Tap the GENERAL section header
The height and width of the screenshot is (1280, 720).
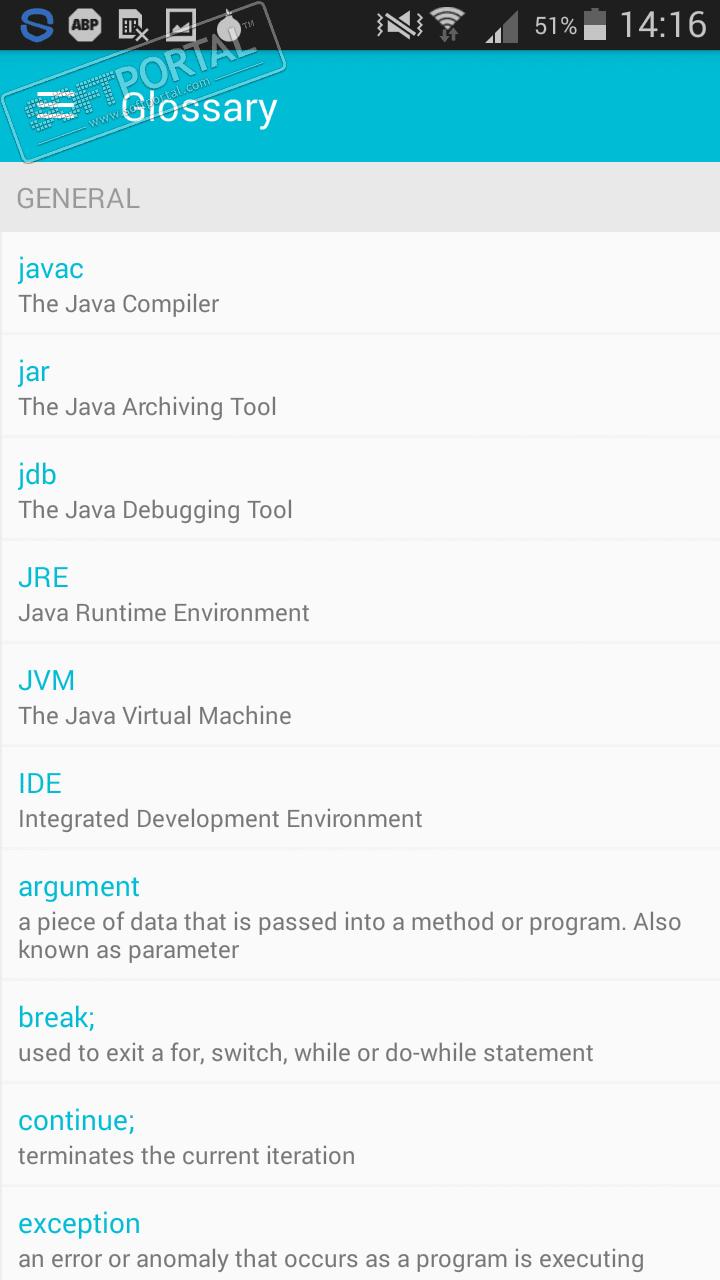(x=78, y=198)
